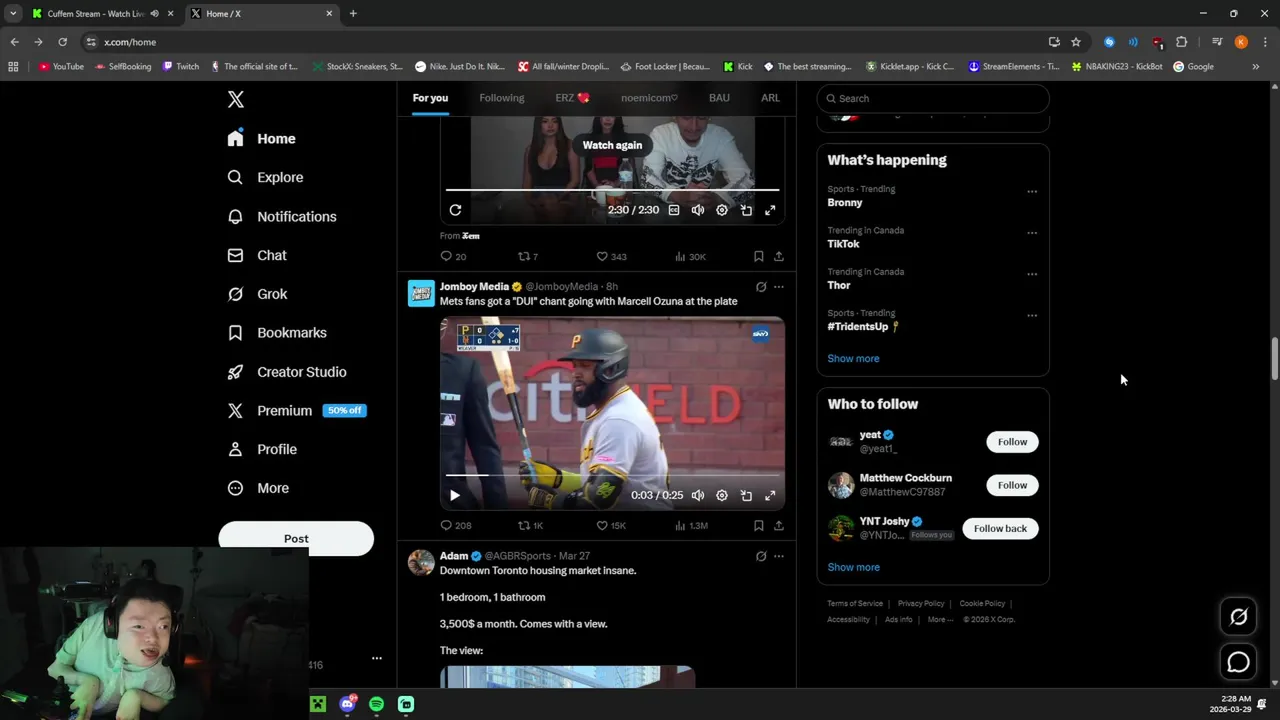Switch to the ERZ tab
Viewport: 1280px width, 720px height.
coord(573,98)
